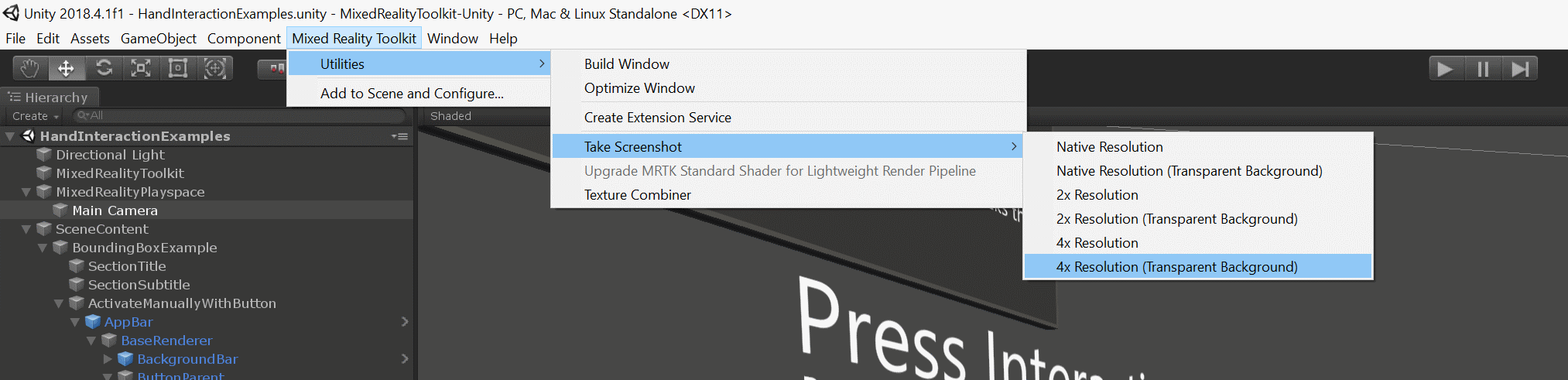Select the combined Transform tool
This screenshot has width=1568, height=380.
tap(215, 68)
